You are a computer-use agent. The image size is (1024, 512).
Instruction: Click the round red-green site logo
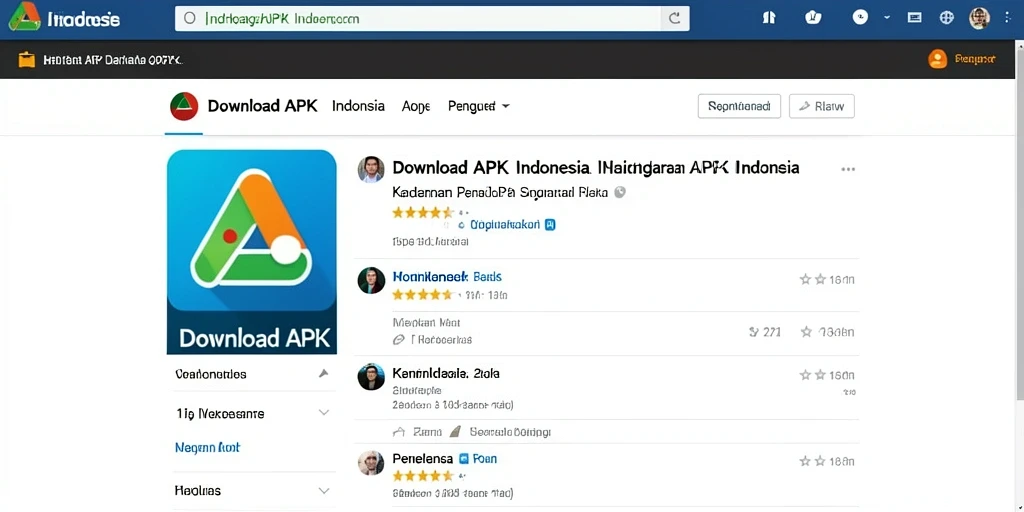[x=184, y=106]
